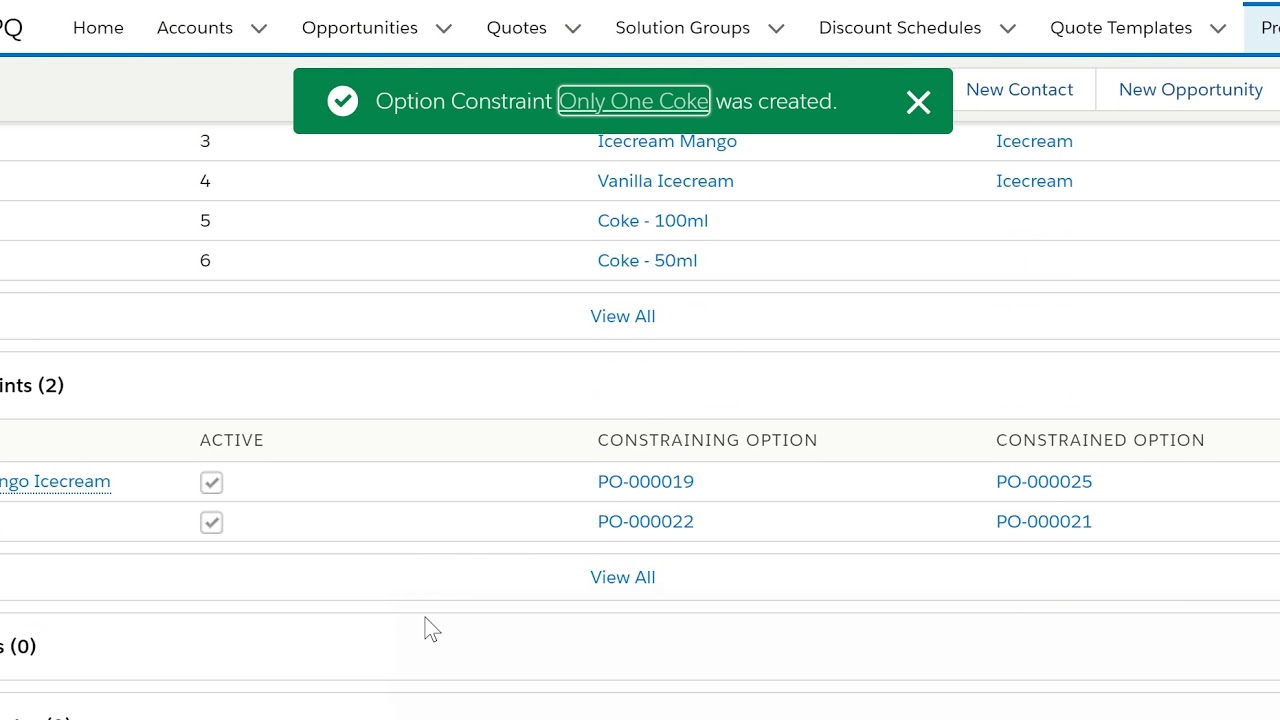Expand the Opportunities tab dropdown chevron
1280x720 pixels.
click(x=444, y=28)
